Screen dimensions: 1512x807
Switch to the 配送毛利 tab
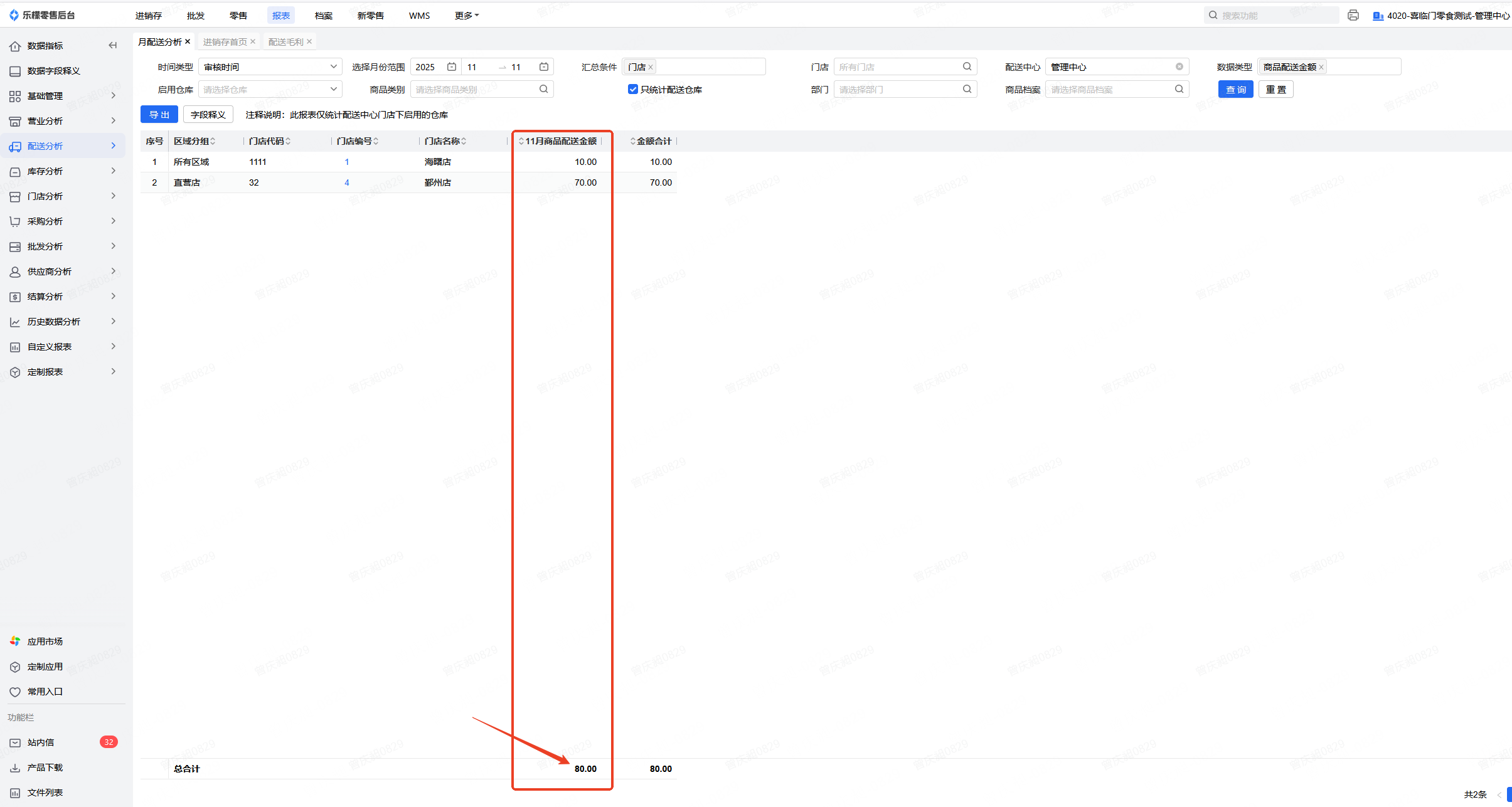point(285,42)
